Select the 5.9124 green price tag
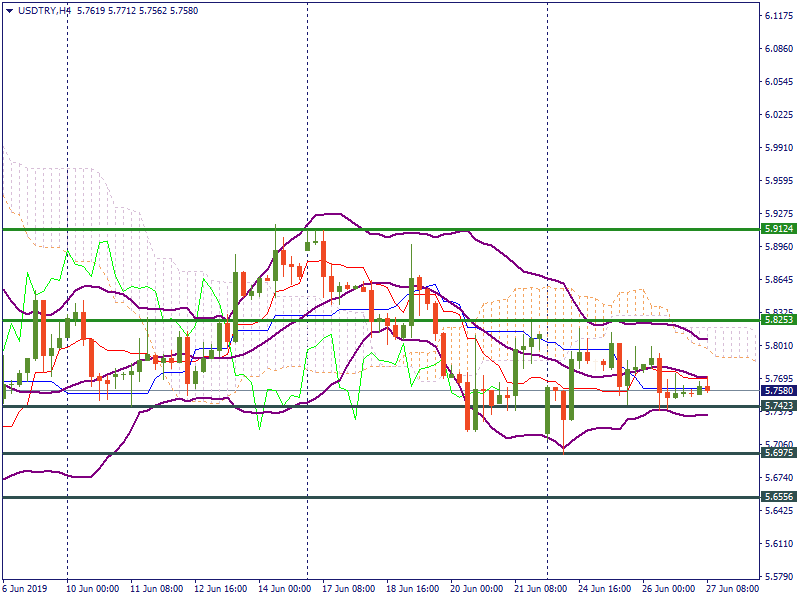The height and width of the screenshot is (600, 800). point(778,229)
